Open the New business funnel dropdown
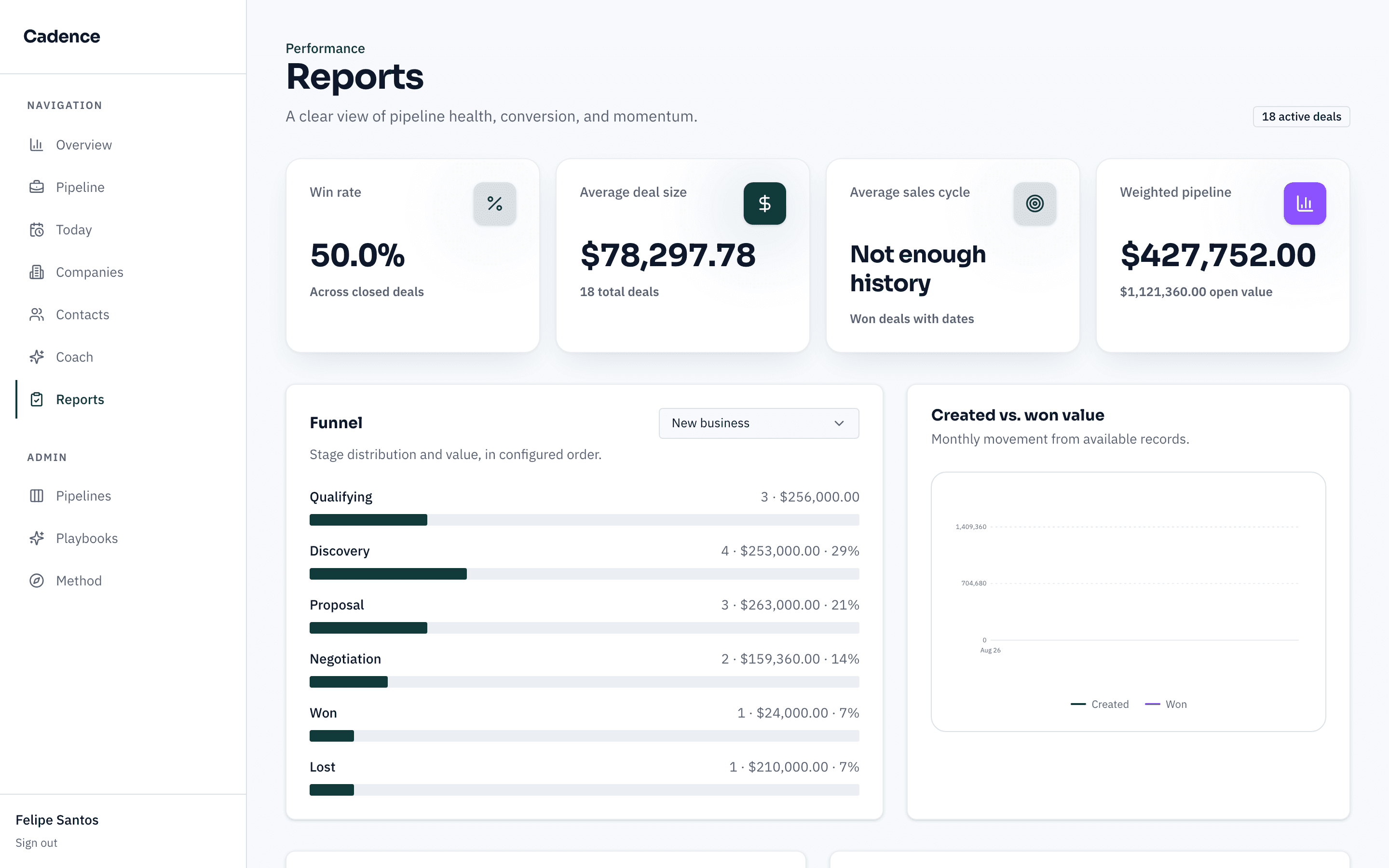 [x=759, y=423]
